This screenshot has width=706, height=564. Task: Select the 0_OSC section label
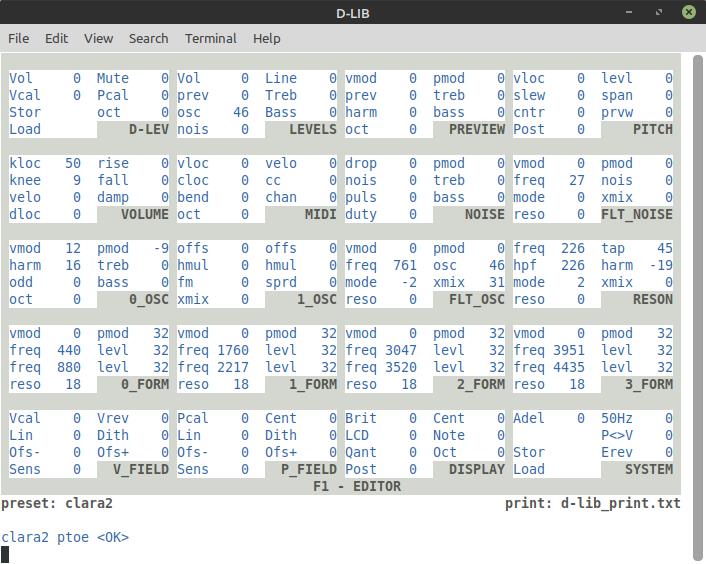(x=149, y=300)
